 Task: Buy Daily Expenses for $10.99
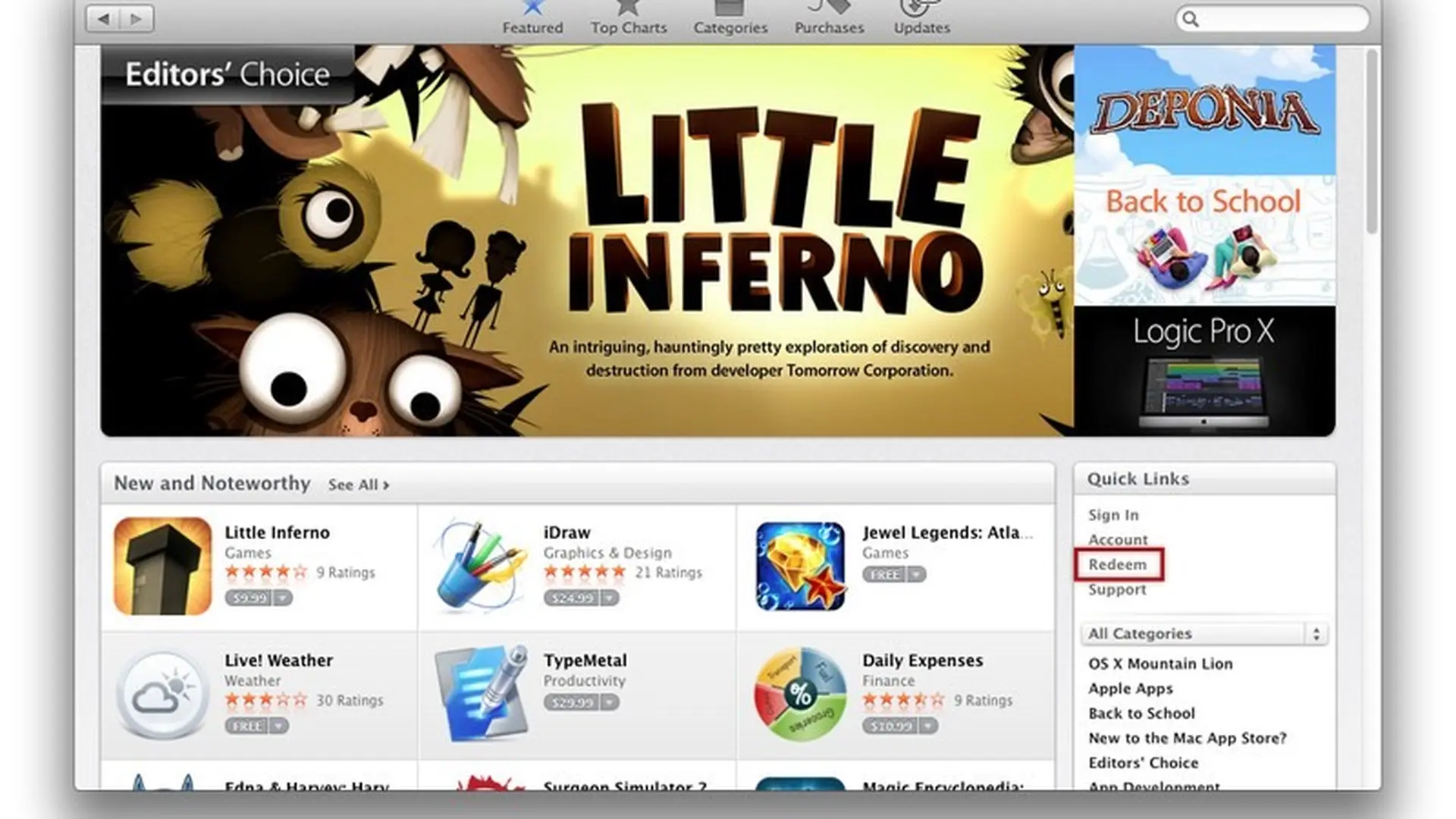[x=890, y=726]
